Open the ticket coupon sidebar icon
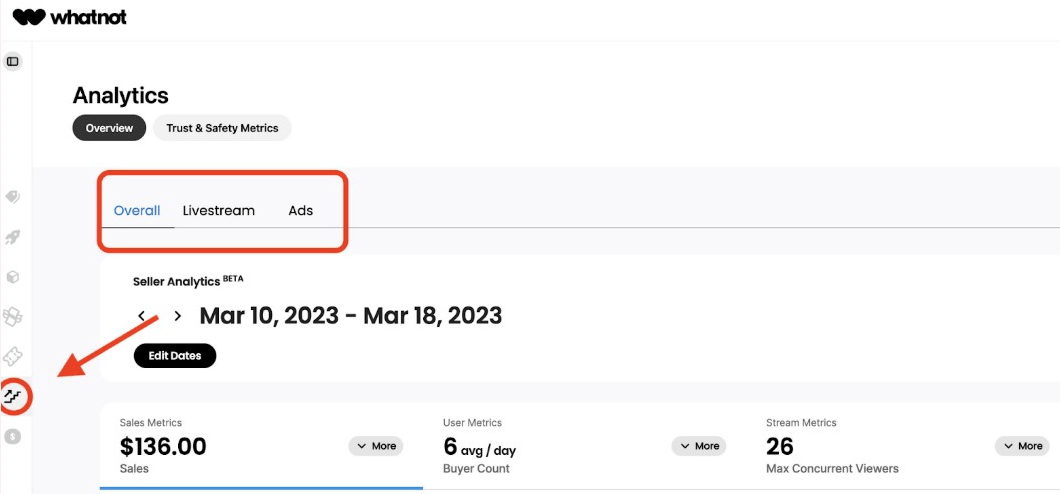 pos(13,357)
